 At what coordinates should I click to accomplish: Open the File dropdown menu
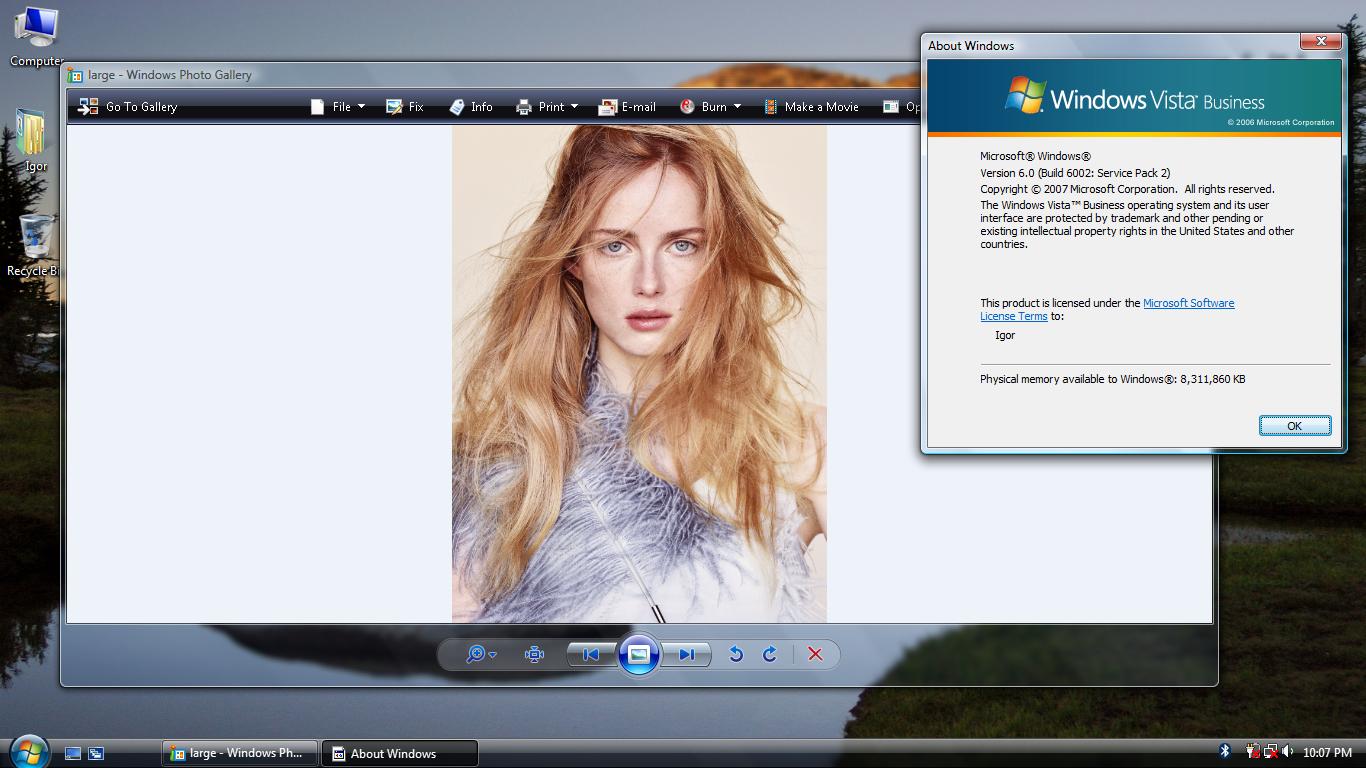tap(339, 107)
